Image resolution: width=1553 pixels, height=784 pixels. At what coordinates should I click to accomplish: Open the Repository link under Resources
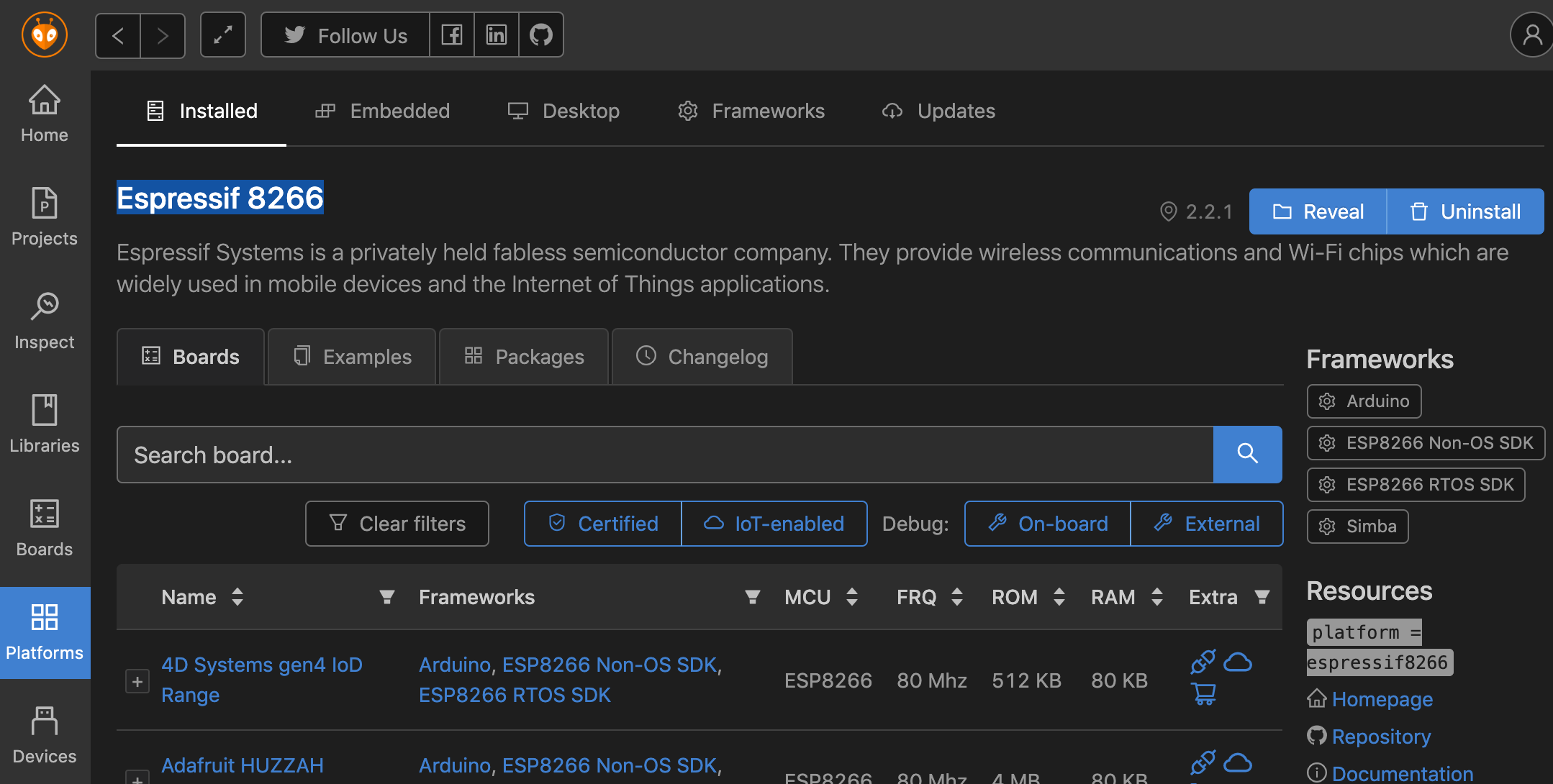(x=1380, y=737)
